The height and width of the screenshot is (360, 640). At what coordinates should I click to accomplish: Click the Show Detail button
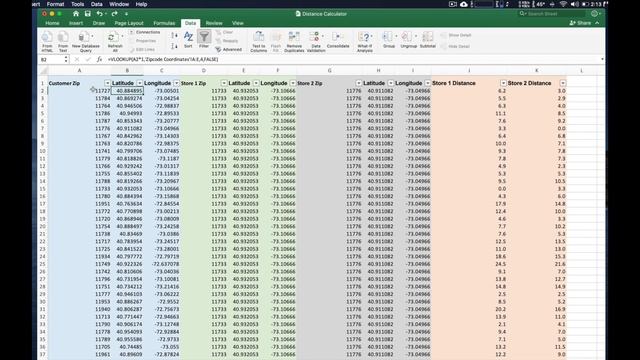click(x=456, y=35)
